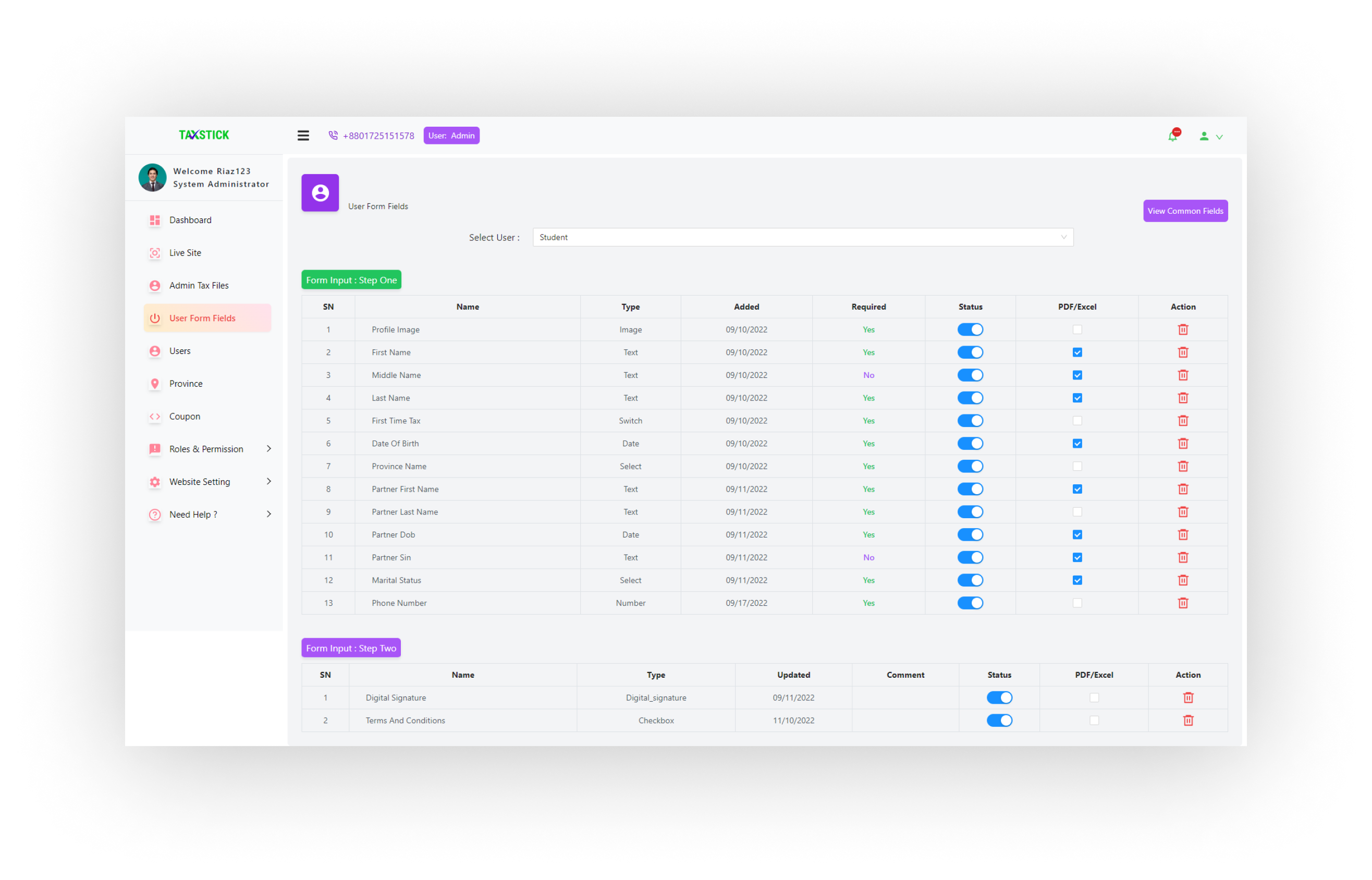This screenshot has height=880, width=1372.
Task: Click the purple User Form Fields icon
Action: pyautogui.click(x=320, y=193)
